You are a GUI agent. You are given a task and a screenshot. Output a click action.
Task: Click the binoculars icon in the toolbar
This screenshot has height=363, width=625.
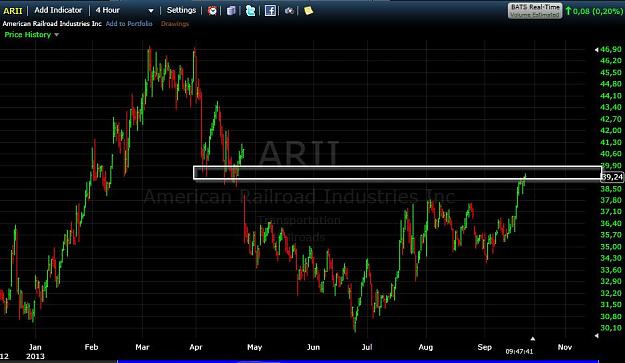289,11
